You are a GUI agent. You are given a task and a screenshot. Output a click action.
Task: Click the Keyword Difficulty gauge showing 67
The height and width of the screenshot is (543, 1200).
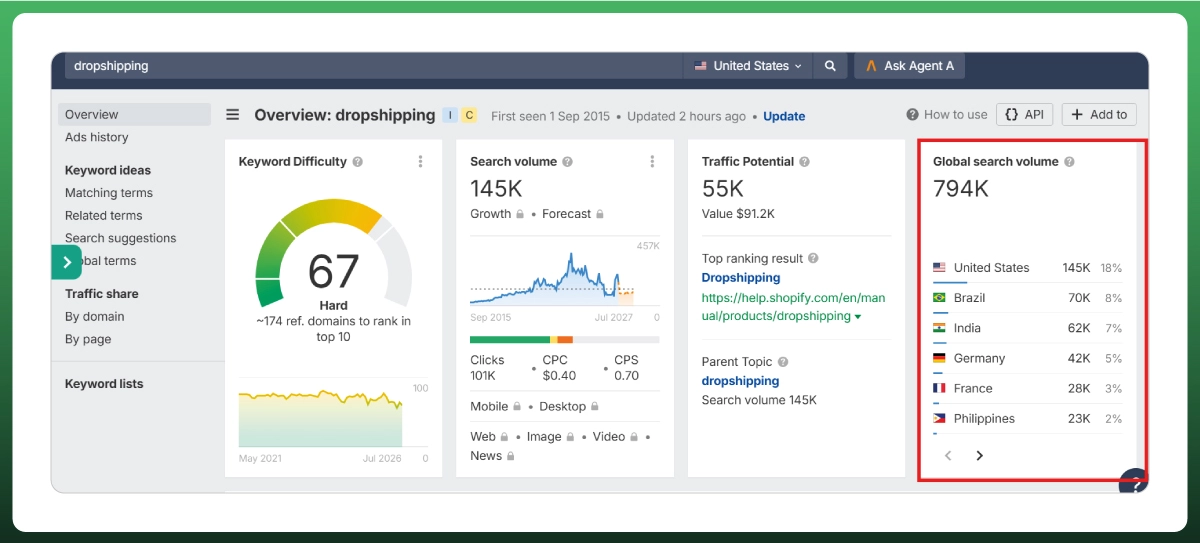coord(333,252)
